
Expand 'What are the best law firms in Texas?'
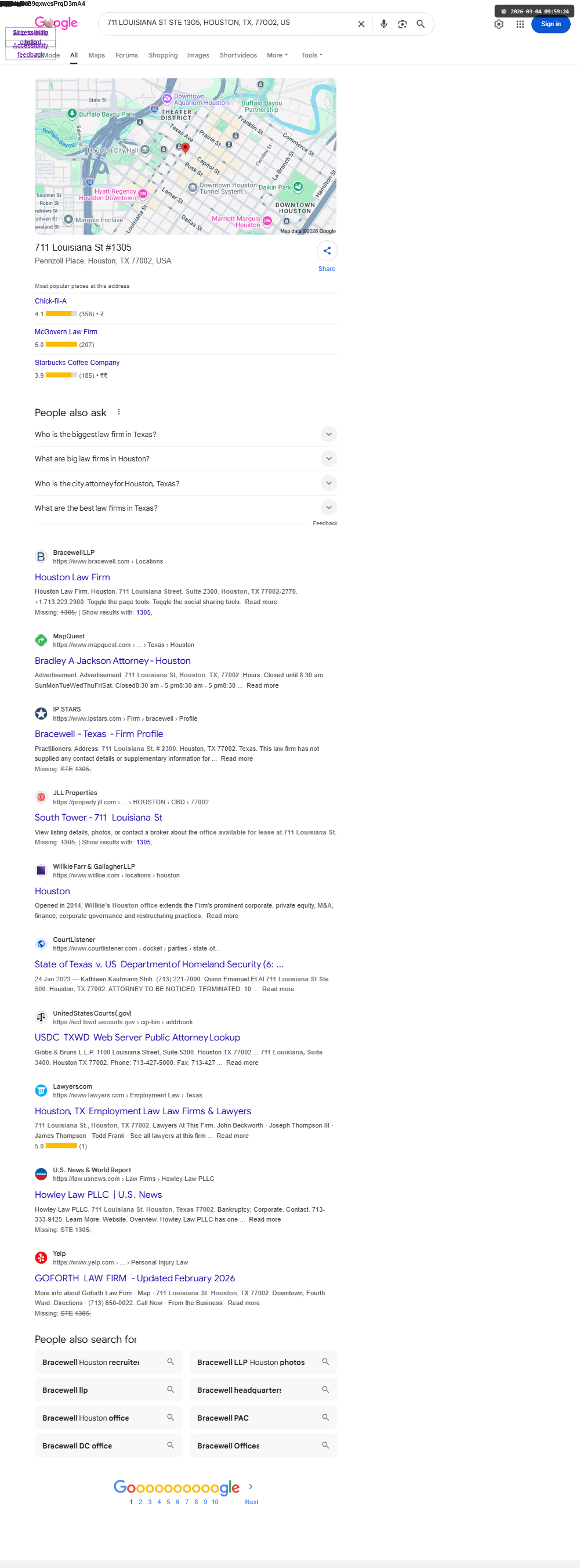pyautogui.click(x=188, y=514)
